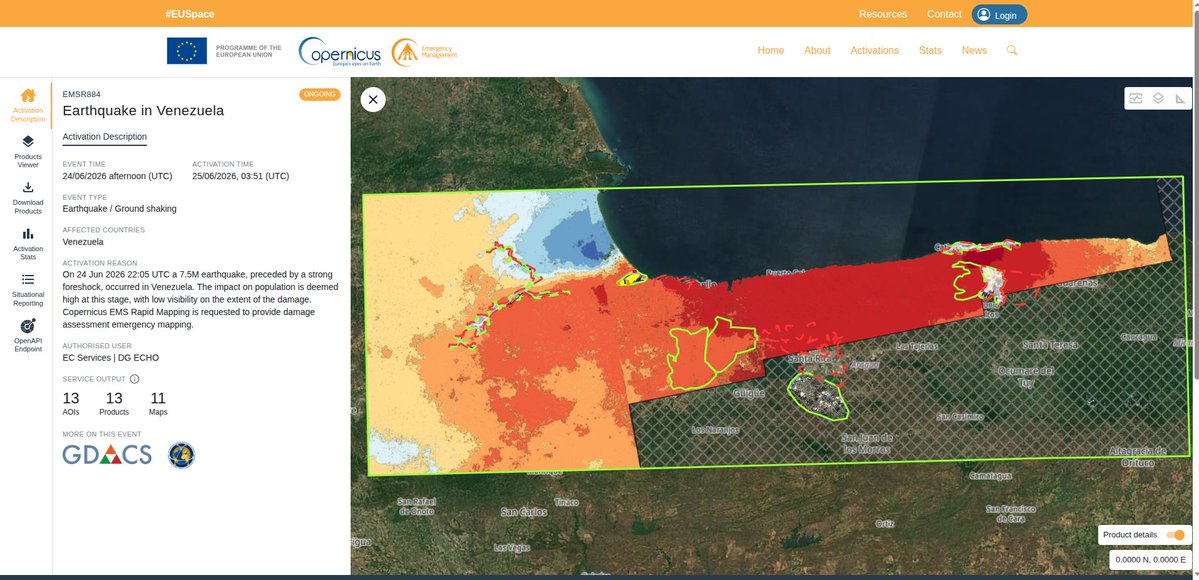Select the measure (triangle ruler) map tool
This screenshot has width=1199, height=580.
tap(1181, 99)
